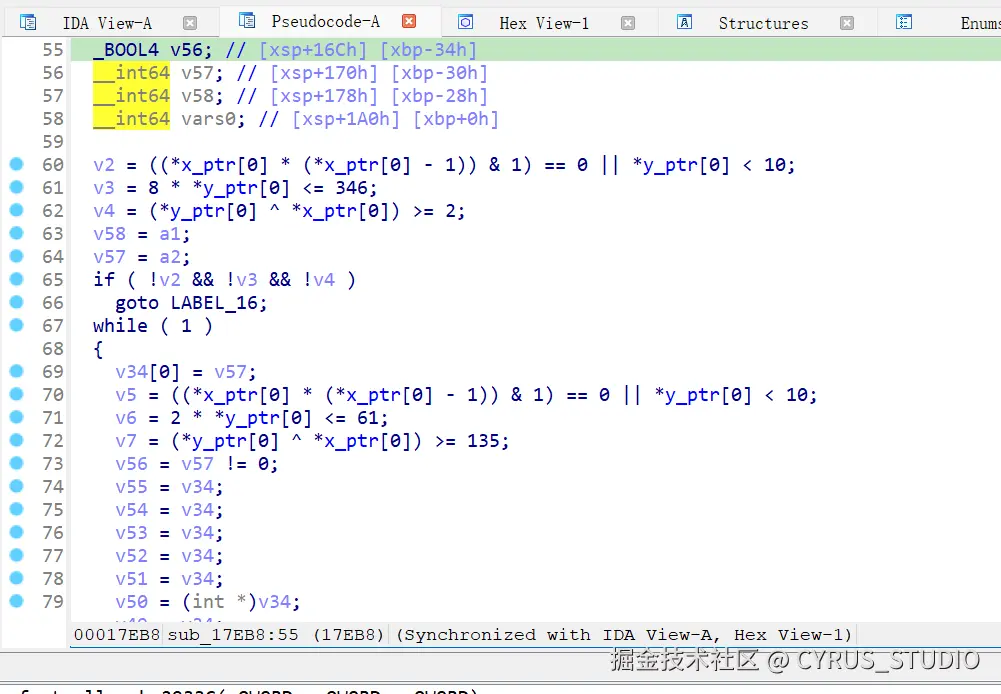Toggle breakpoint dot on line 76
1001x694 pixels.
17,532
